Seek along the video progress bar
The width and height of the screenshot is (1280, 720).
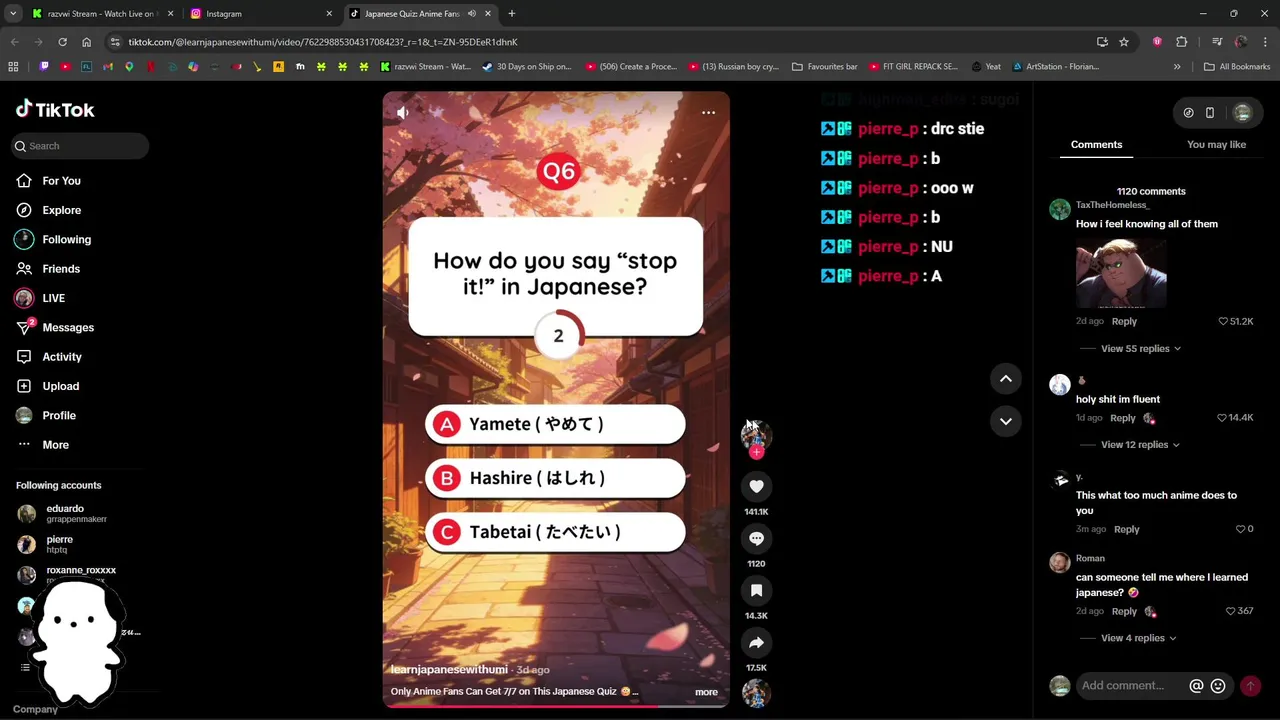(x=556, y=706)
